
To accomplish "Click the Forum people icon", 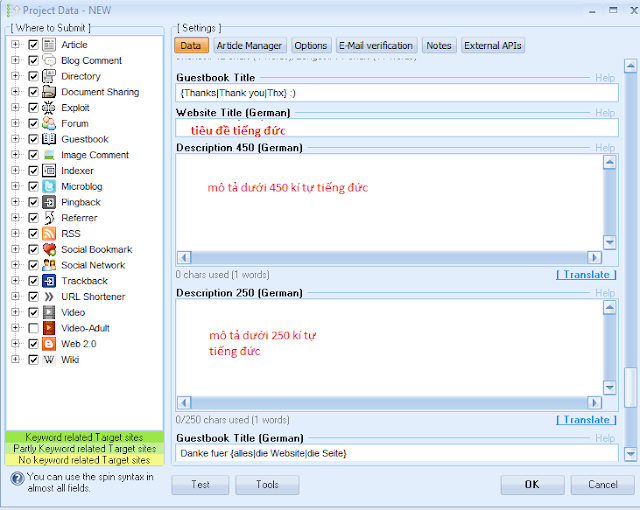I will [x=49, y=123].
